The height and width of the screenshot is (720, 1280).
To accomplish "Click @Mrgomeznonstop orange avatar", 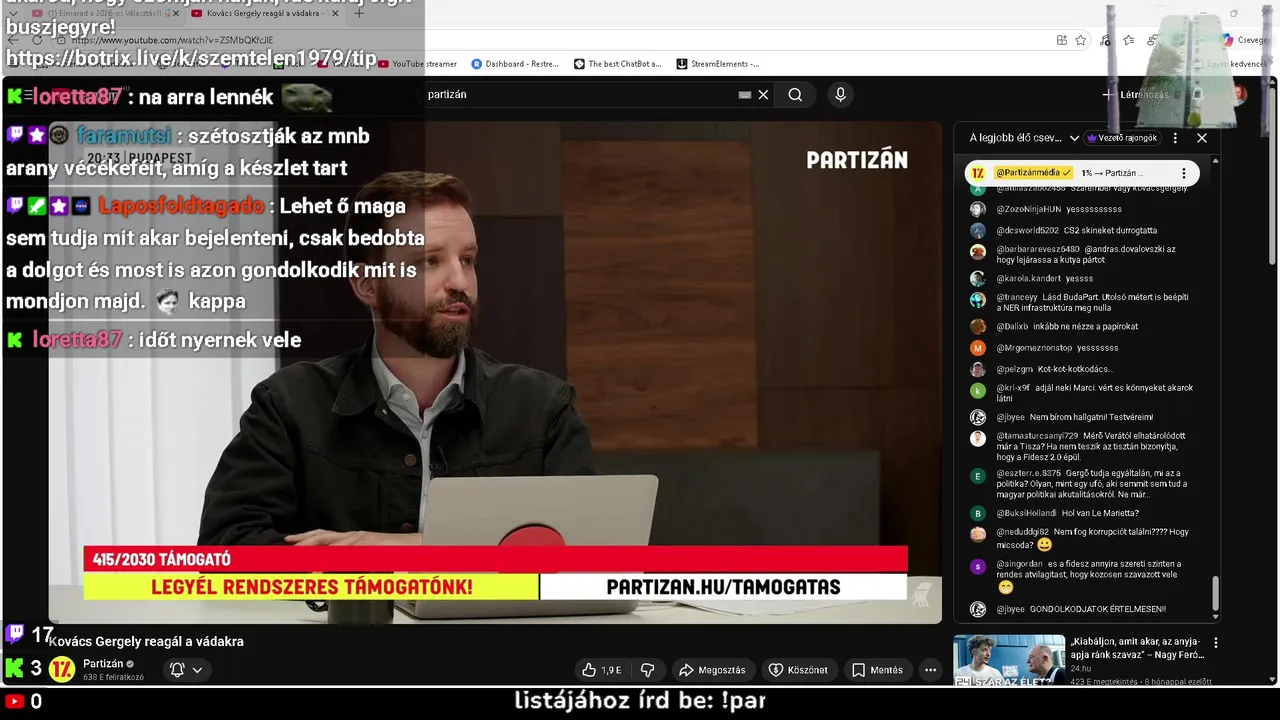I will (978, 348).
